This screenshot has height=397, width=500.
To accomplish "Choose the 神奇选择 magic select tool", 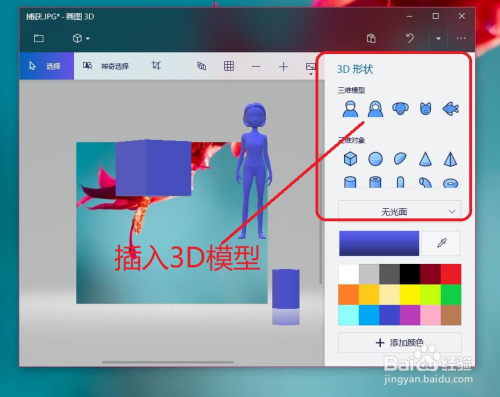I will [106, 66].
